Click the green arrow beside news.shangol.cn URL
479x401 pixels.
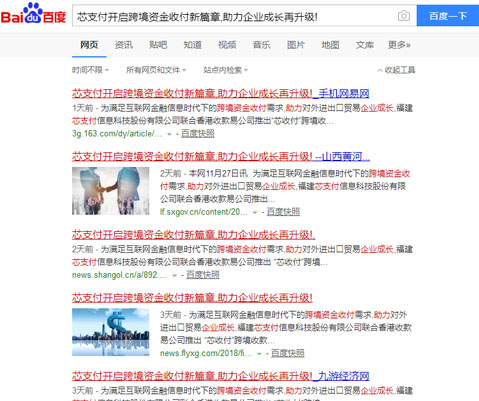click(x=174, y=275)
